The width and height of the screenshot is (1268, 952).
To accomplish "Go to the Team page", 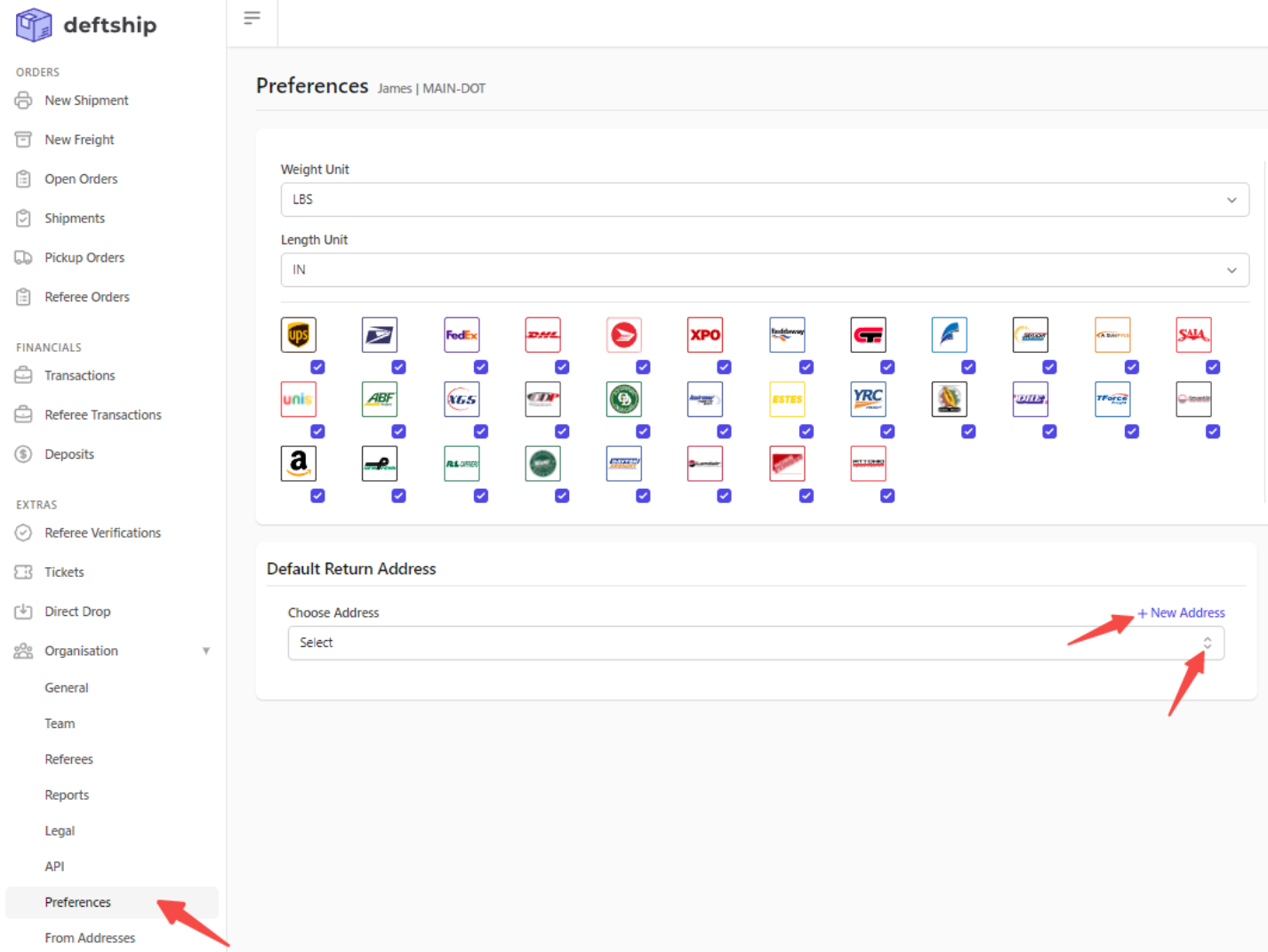I will (x=60, y=724).
